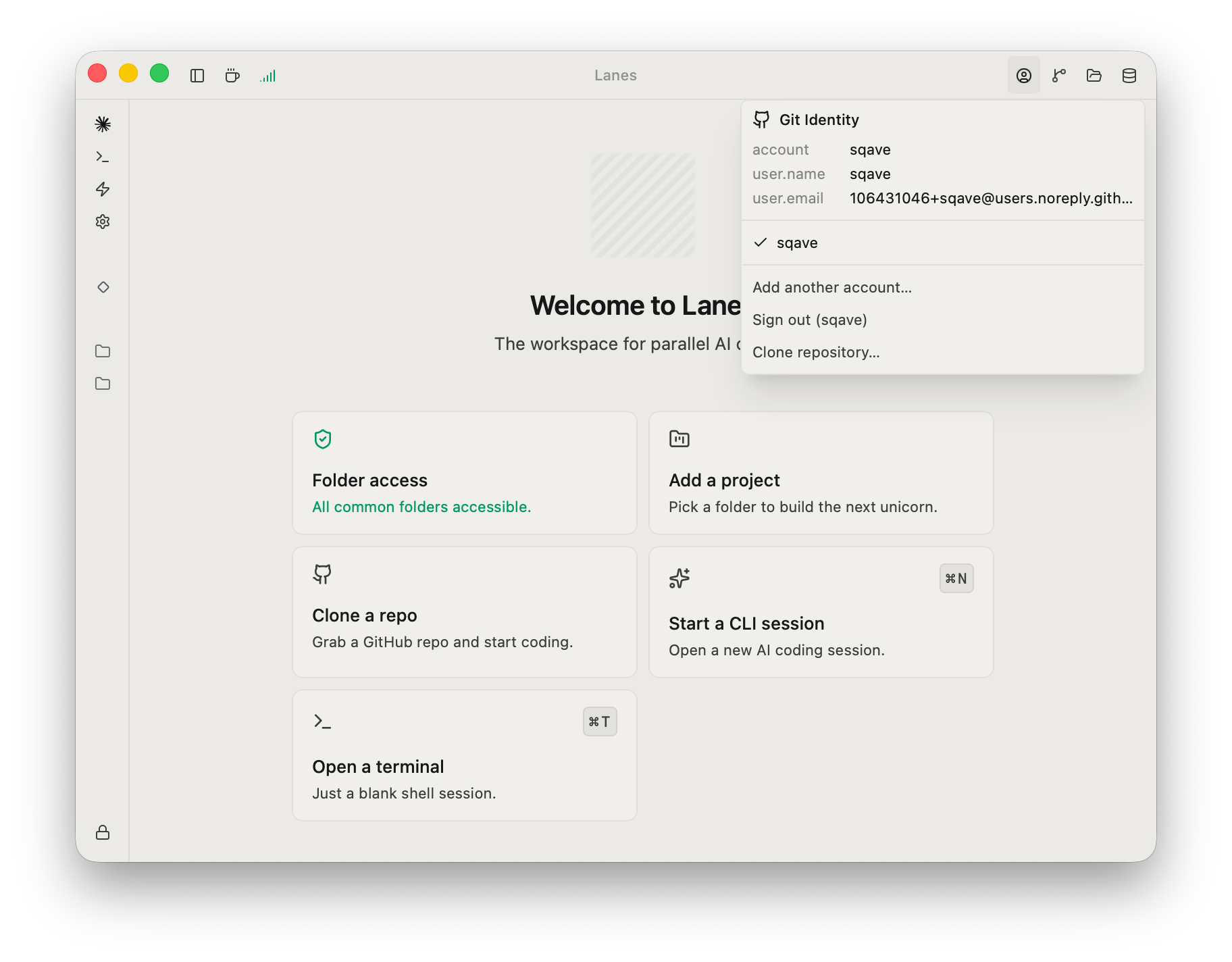Screen dimensions: 1232x962
Task: Choose Sign out (sqave)
Action: point(943,320)
